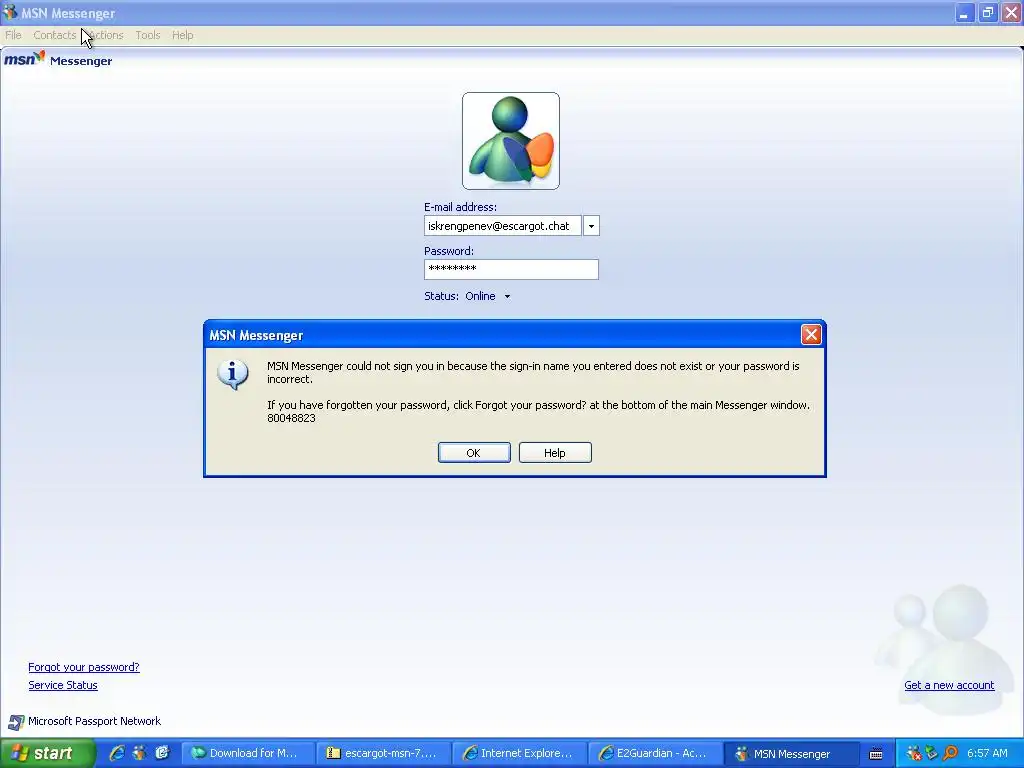
Task: Launch Internet Explorer from Quick Launch
Action: 117,754
